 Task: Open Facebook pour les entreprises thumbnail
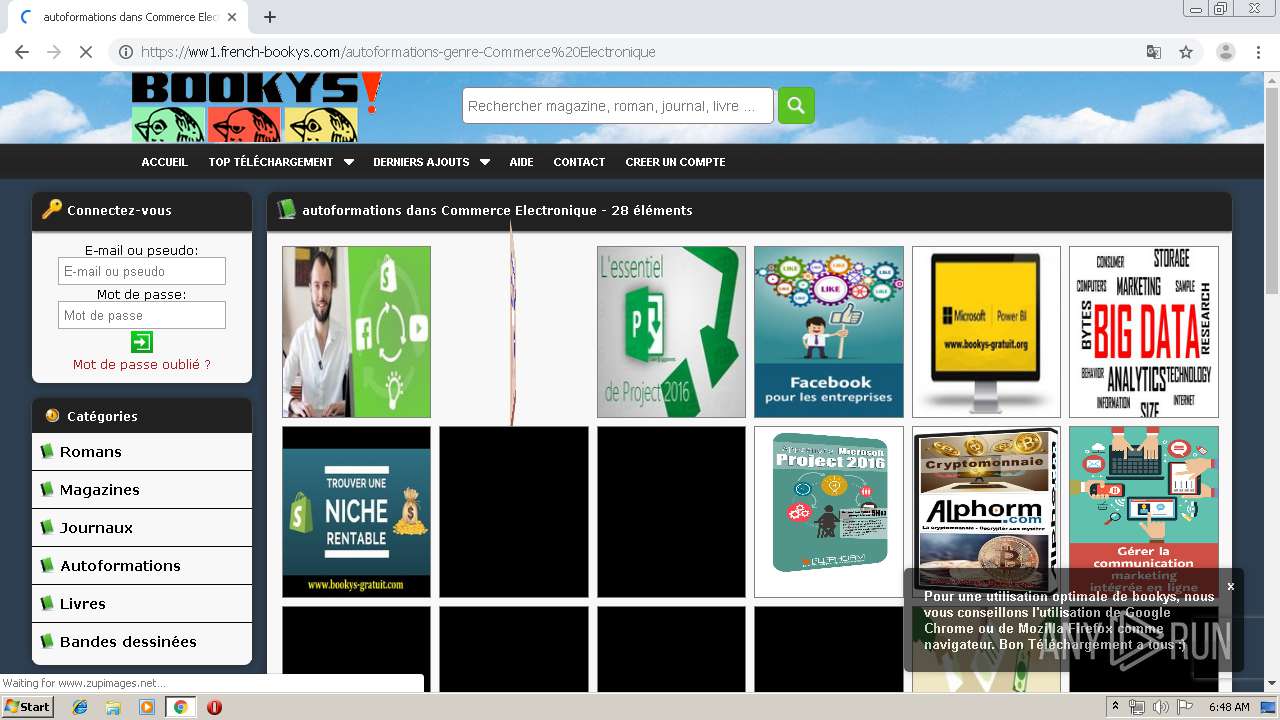(x=829, y=332)
